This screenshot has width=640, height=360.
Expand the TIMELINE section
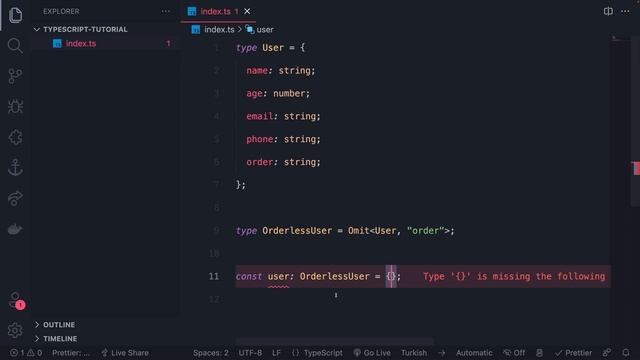tap(60, 339)
